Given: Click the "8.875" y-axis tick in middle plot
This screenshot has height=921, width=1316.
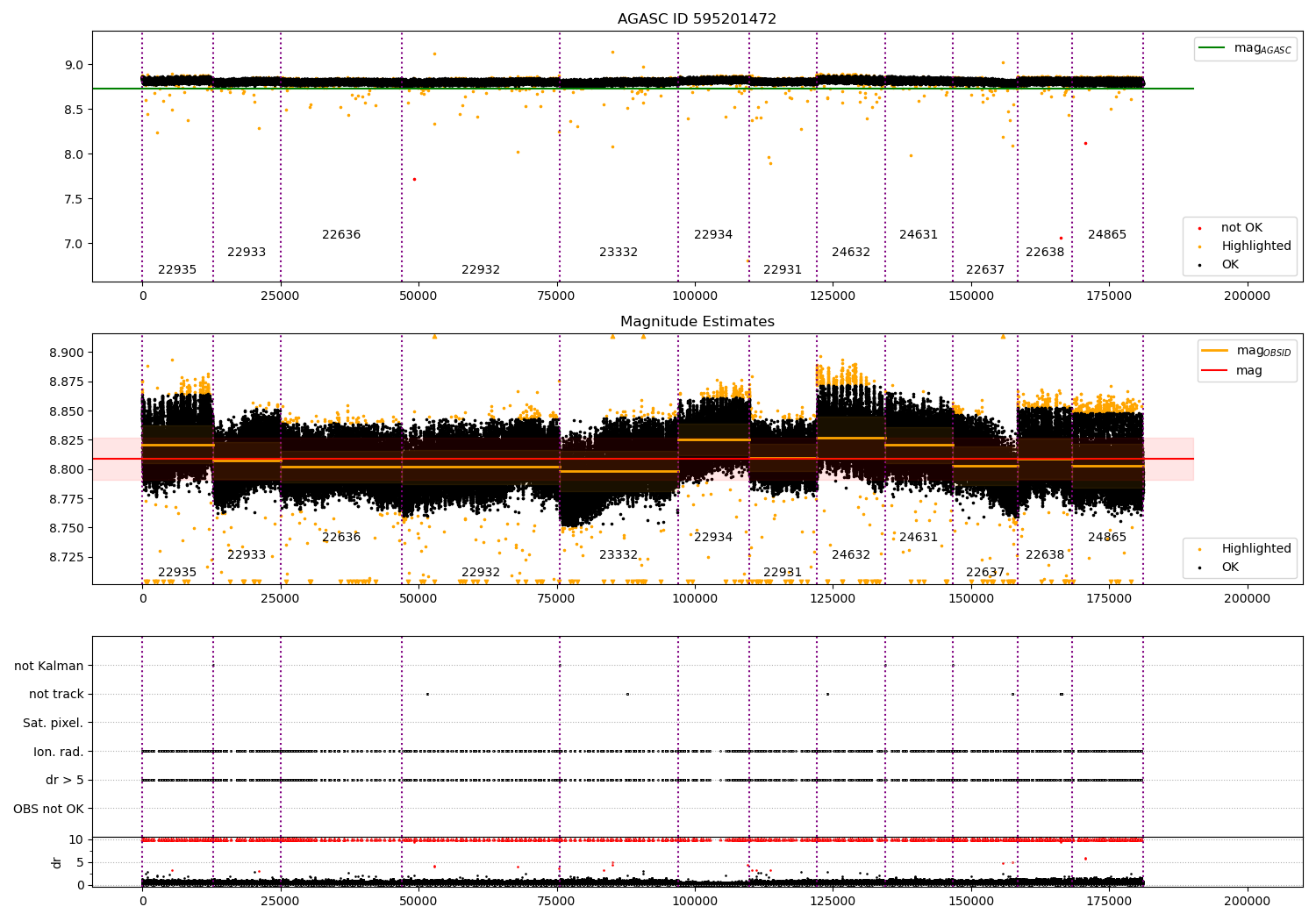Looking at the screenshot, I should [68, 382].
